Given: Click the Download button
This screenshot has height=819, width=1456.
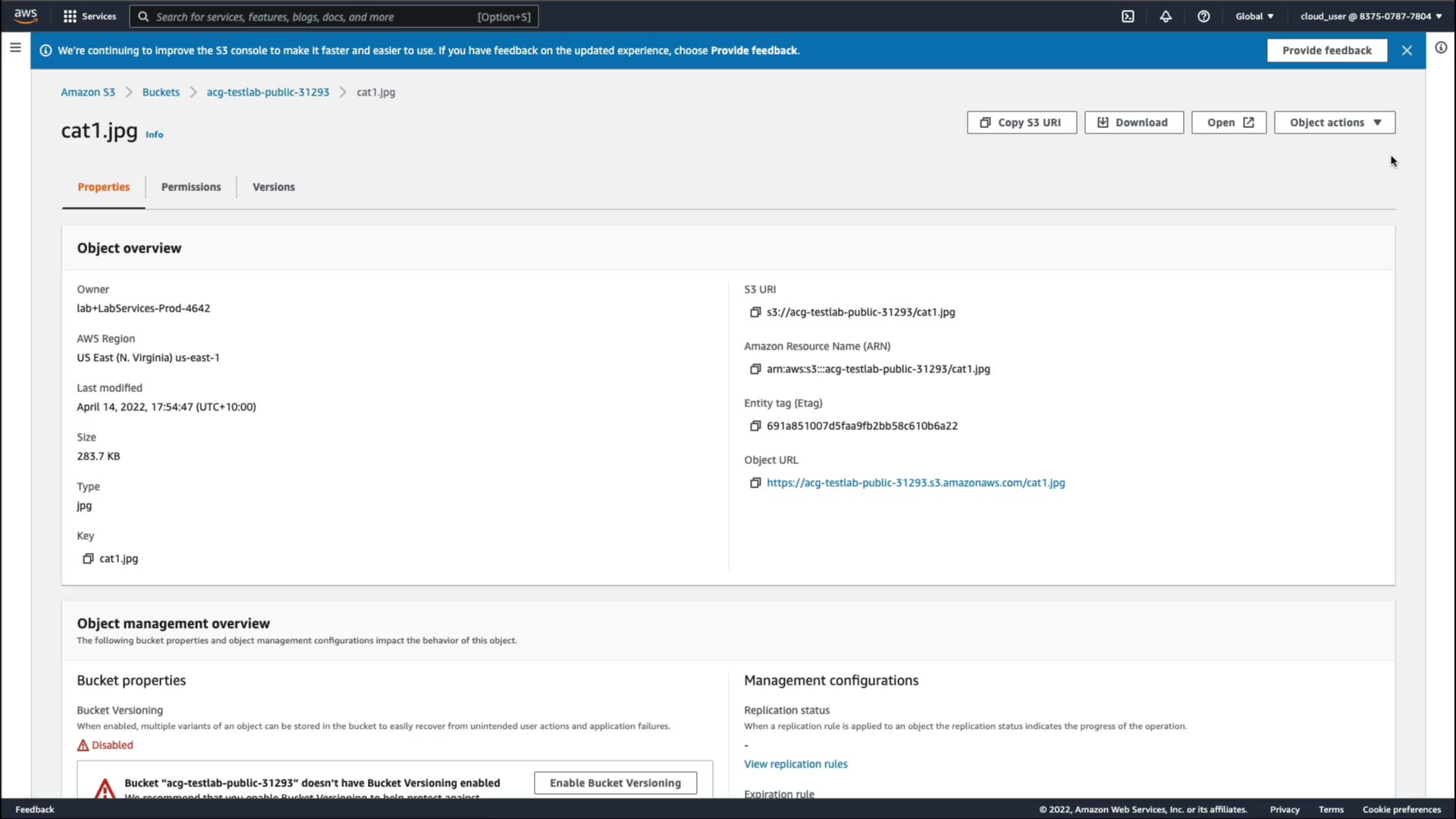Looking at the screenshot, I should pos(1134,123).
